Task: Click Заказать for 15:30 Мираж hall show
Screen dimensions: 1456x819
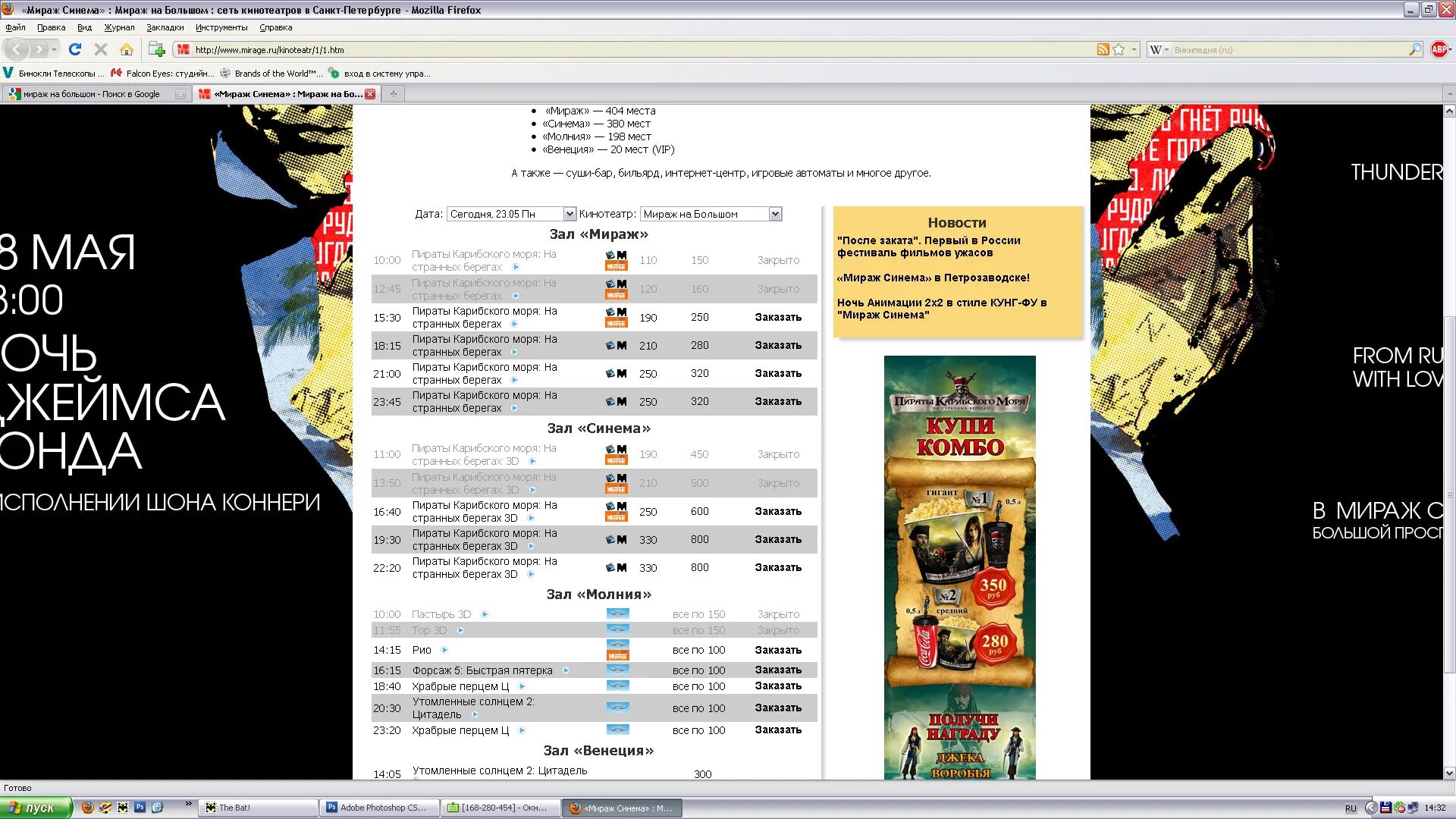Action: (x=778, y=317)
